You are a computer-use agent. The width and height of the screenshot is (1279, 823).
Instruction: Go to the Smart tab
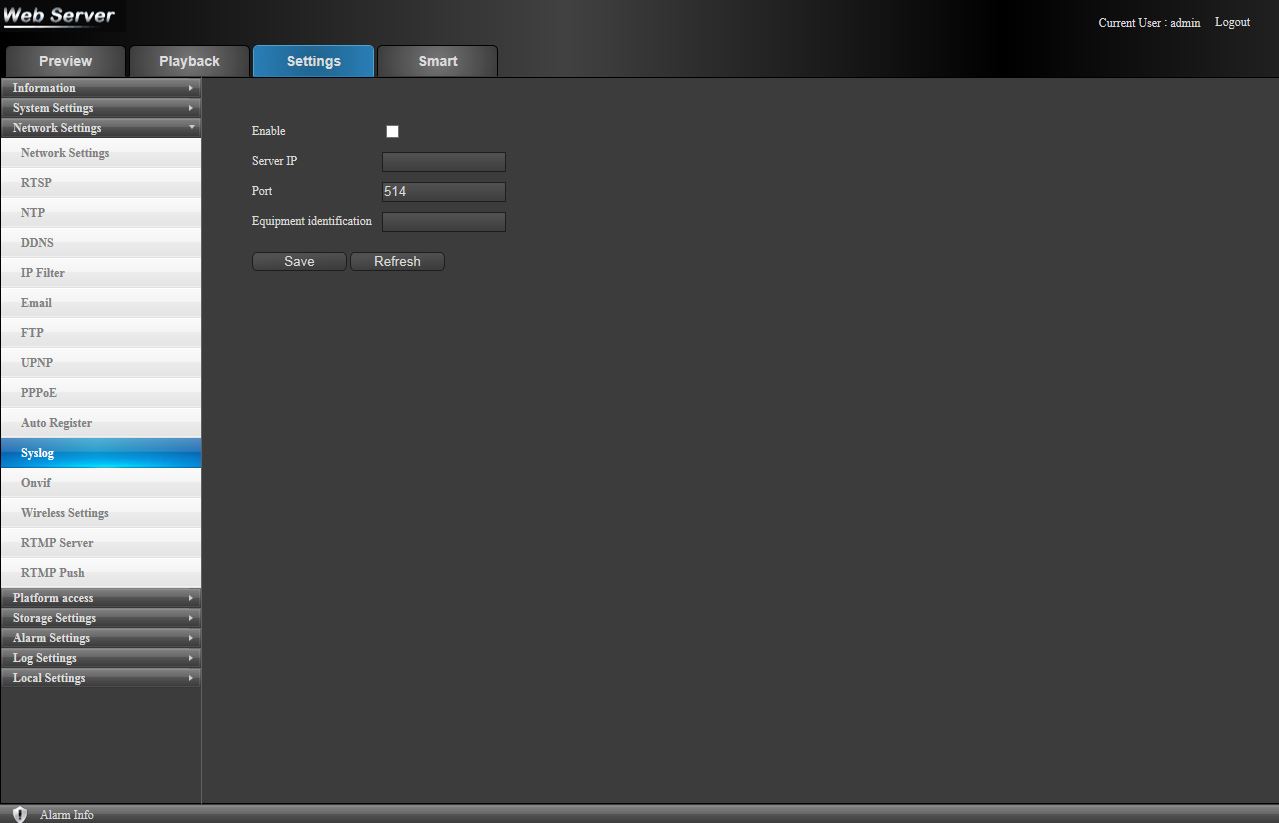click(438, 61)
